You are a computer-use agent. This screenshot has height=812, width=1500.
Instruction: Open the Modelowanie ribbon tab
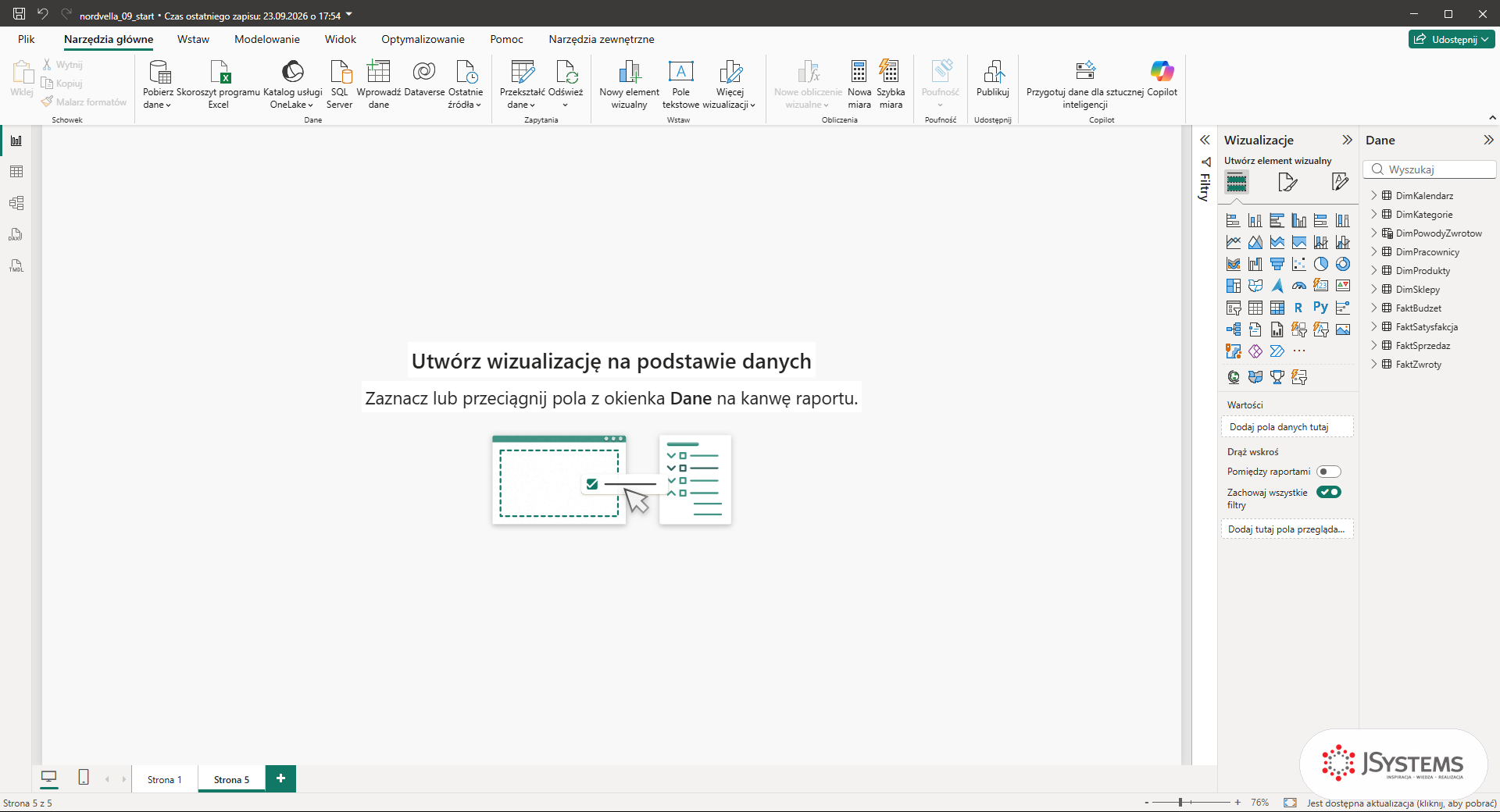(267, 39)
